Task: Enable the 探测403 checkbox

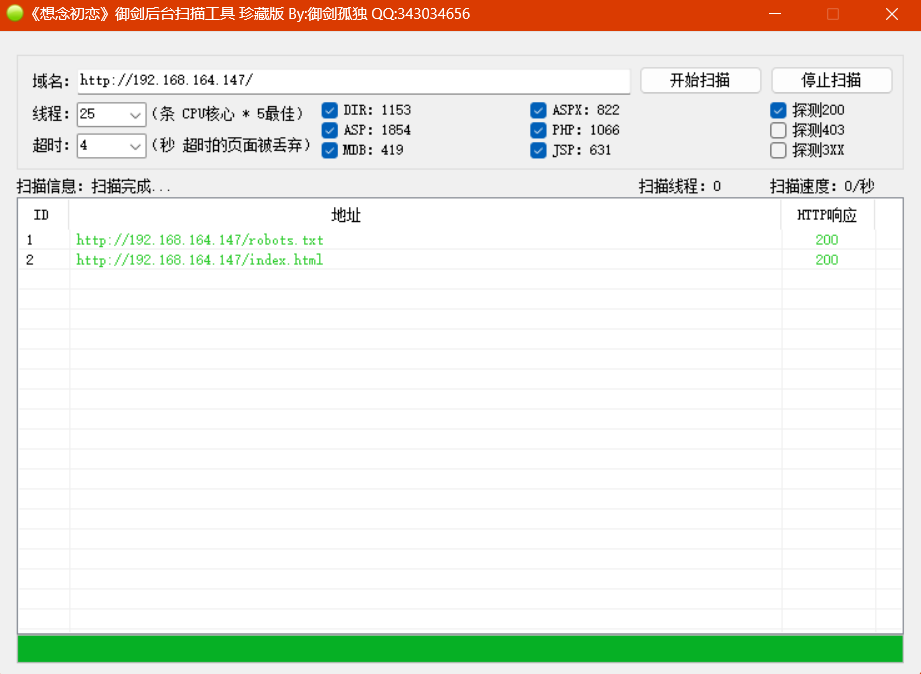Action: pos(778,130)
